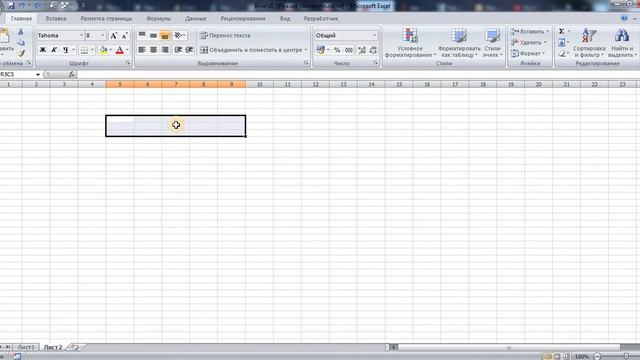
Task: Insert AutoSum with sigma icon
Action: tap(562, 31)
